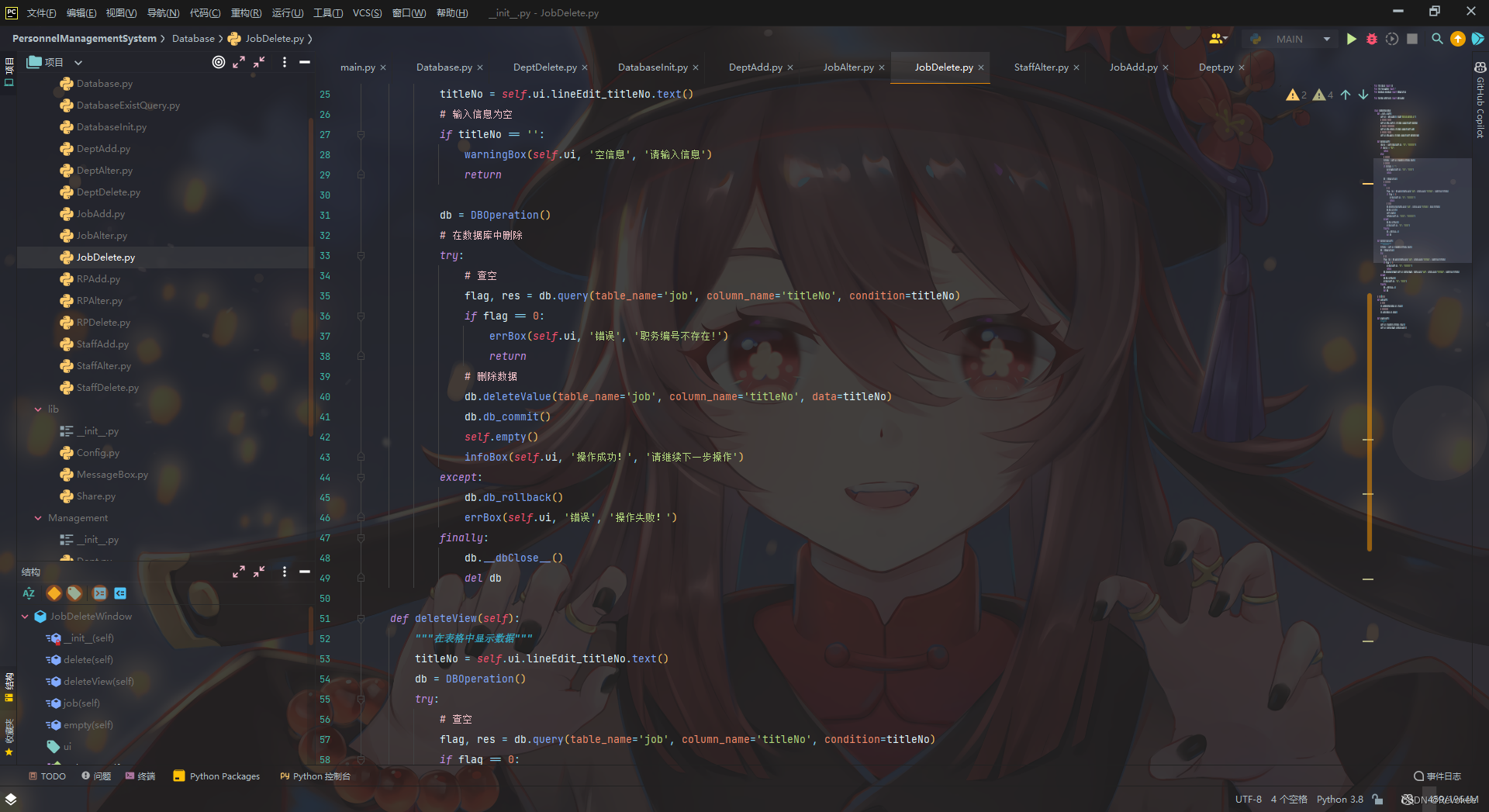
Task: Click the Python 3.8 interpreter in status bar
Action: pyautogui.click(x=1339, y=799)
